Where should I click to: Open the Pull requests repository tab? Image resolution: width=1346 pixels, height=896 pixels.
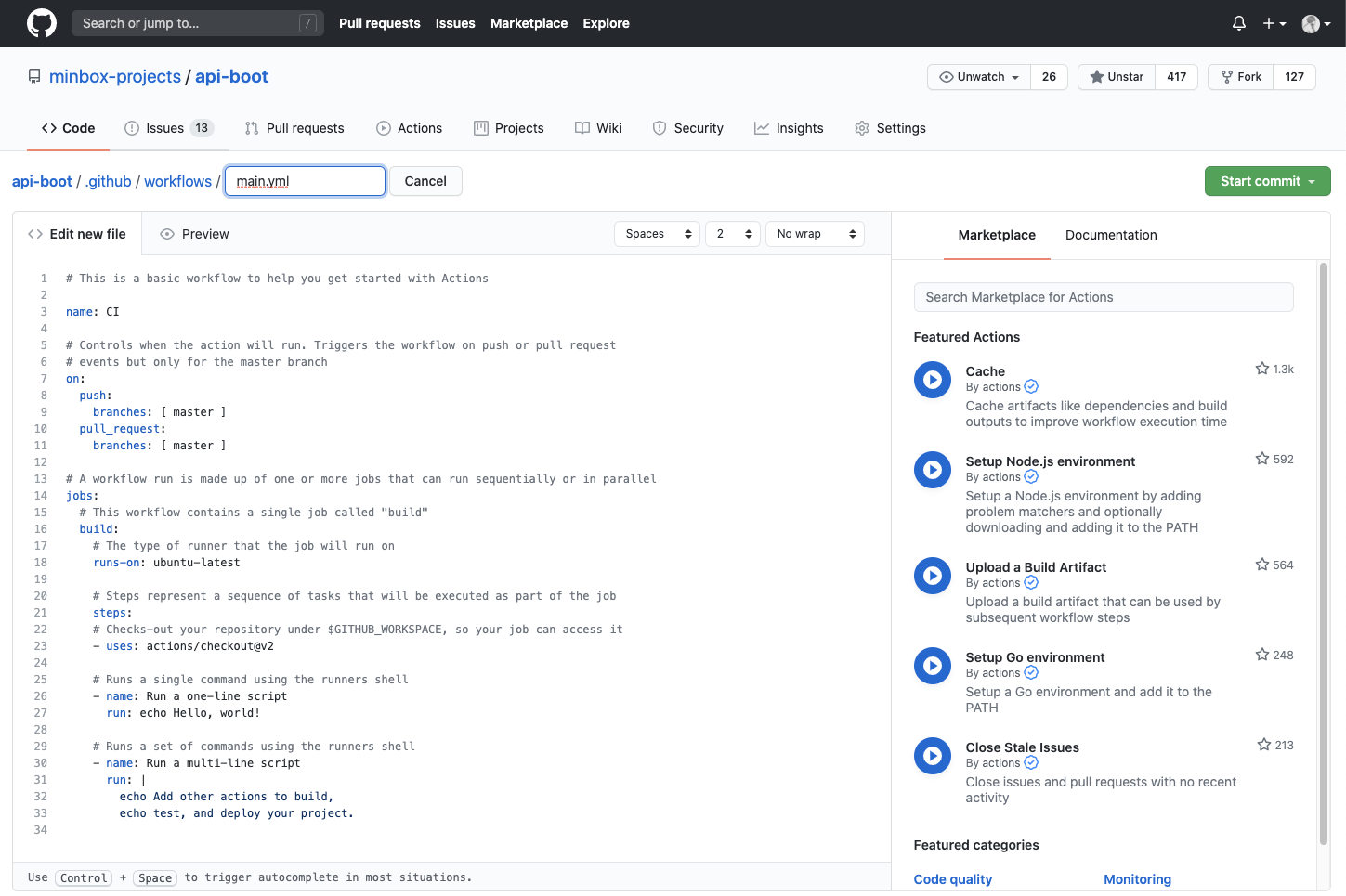click(x=294, y=128)
